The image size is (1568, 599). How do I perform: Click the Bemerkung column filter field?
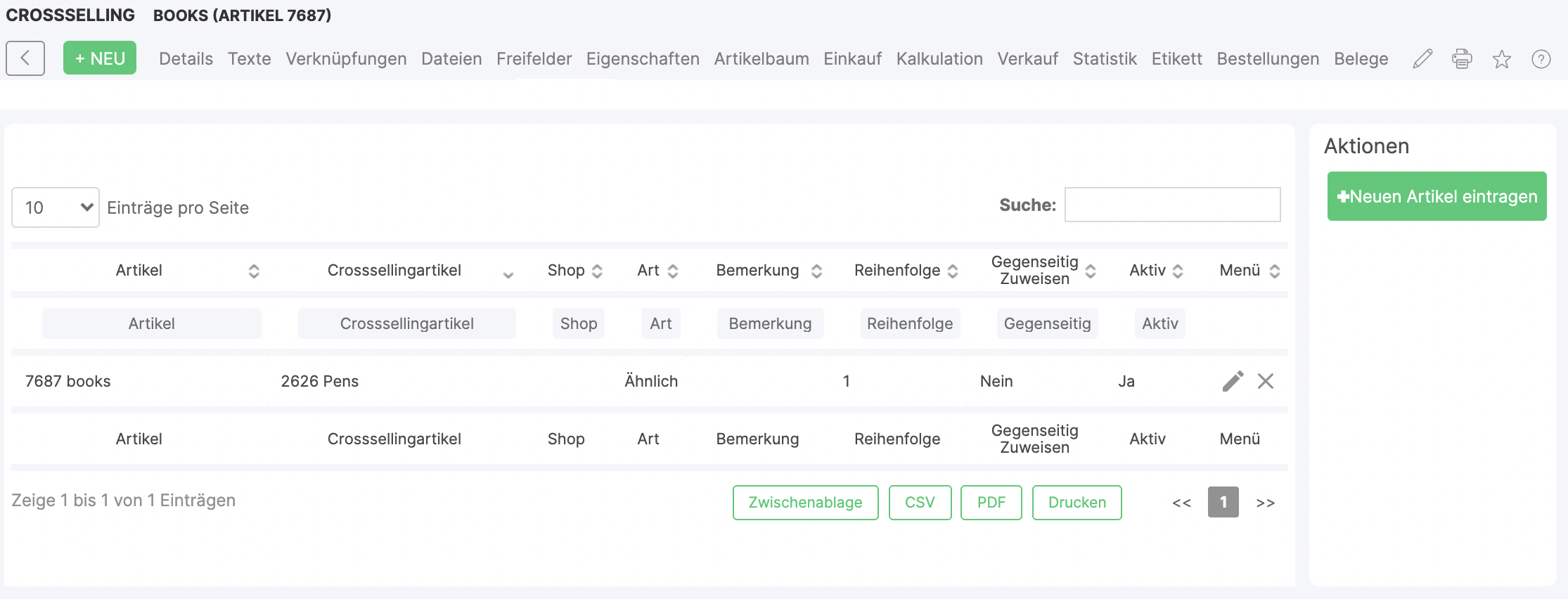770,323
